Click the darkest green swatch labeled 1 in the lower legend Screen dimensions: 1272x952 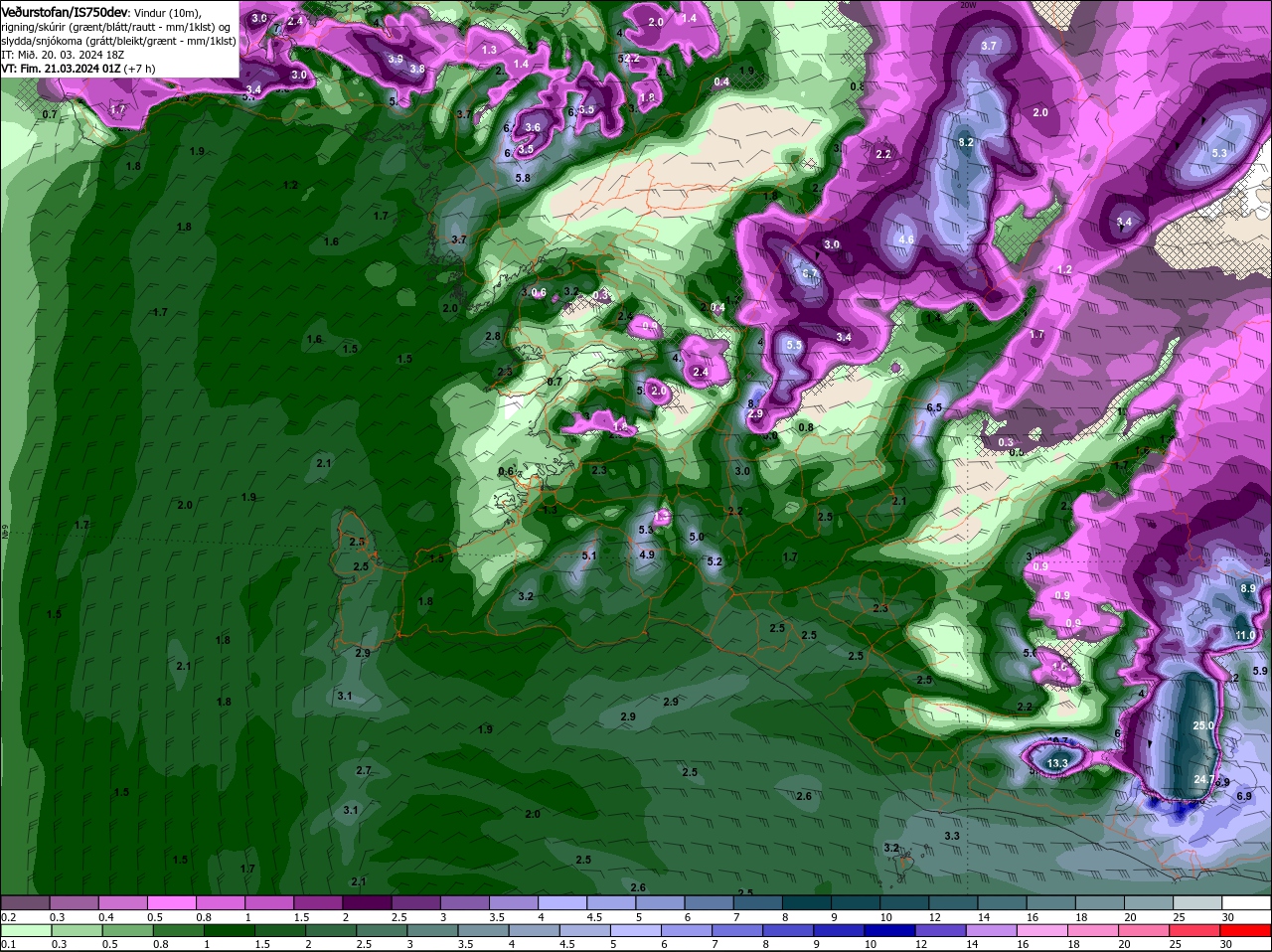[x=230, y=930]
